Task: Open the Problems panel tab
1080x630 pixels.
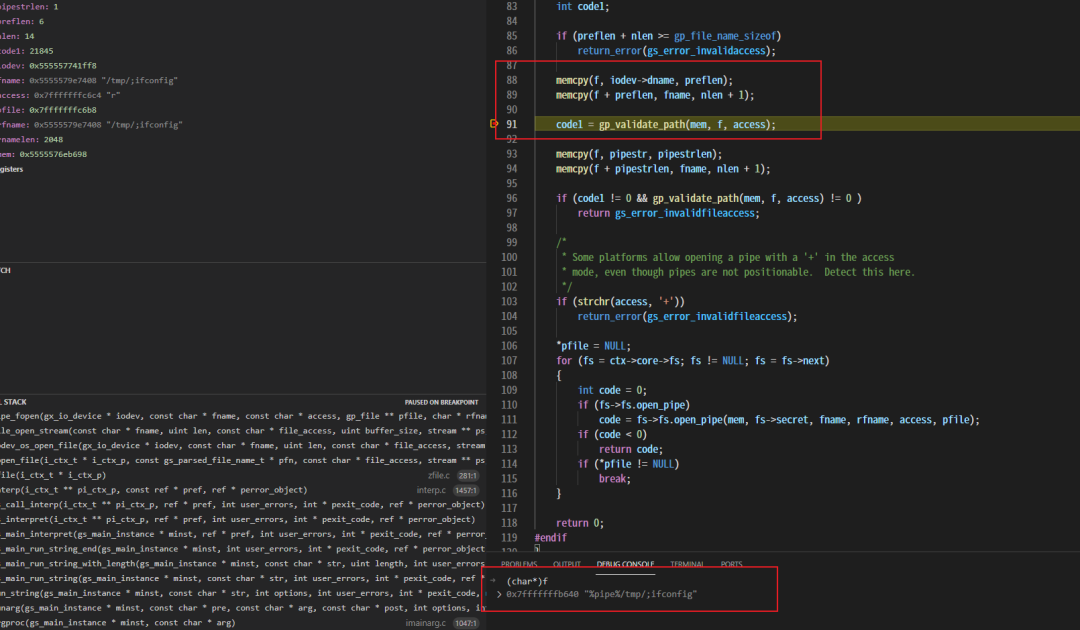Action: [x=519, y=565]
